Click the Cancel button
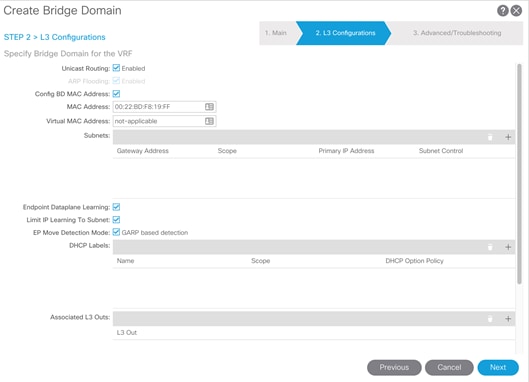Viewport: 529px width, 382px height. [449, 367]
